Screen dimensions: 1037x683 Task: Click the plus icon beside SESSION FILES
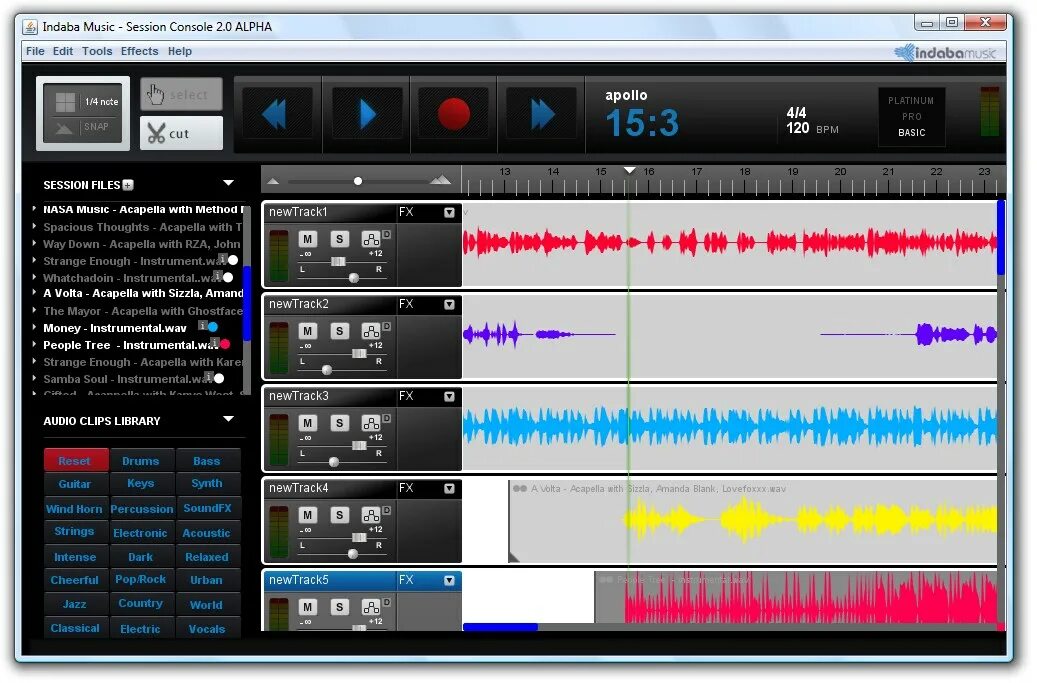point(128,186)
